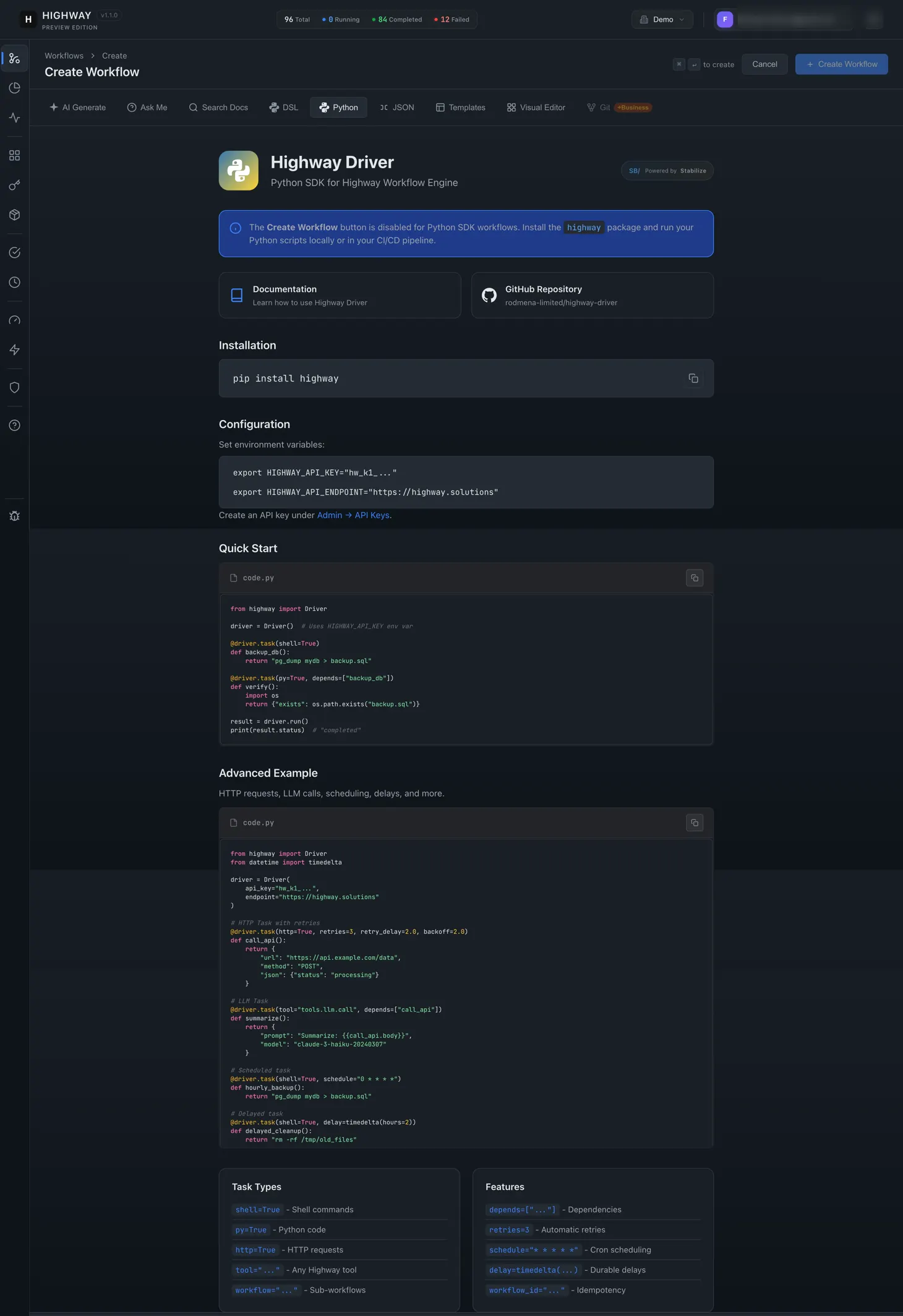Click the Create Workflow button
This screenshot has height=1316, width=903.
click(x=841, y=64)
